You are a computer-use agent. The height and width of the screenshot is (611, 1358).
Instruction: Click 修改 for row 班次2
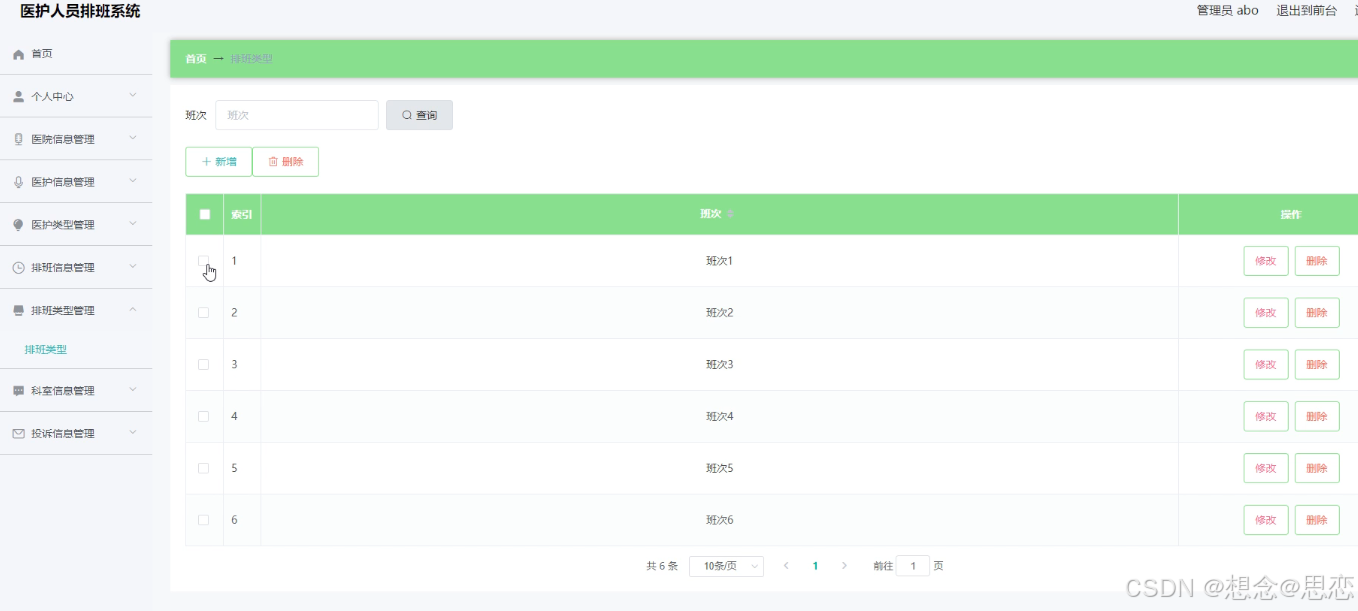(1266, 313)
